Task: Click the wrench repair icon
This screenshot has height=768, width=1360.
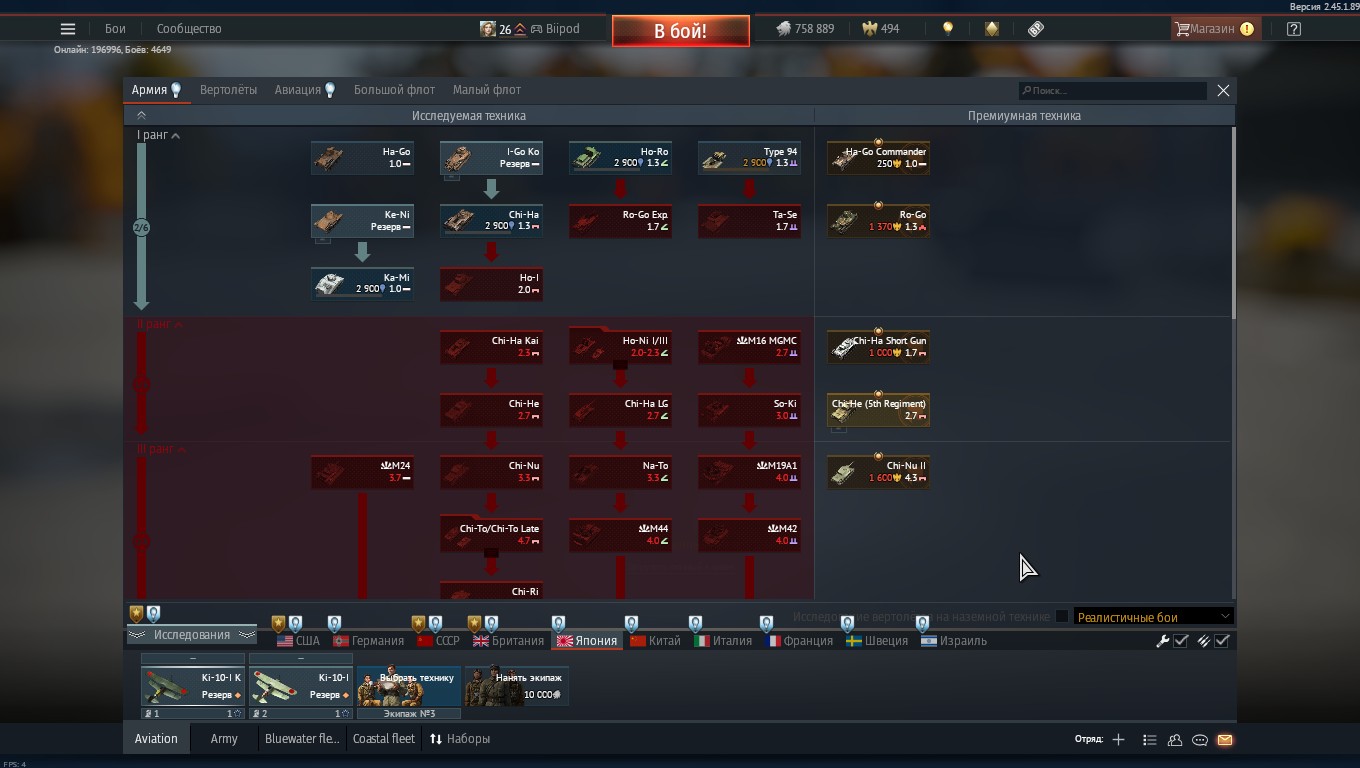Action: [x=1163, y=641]
